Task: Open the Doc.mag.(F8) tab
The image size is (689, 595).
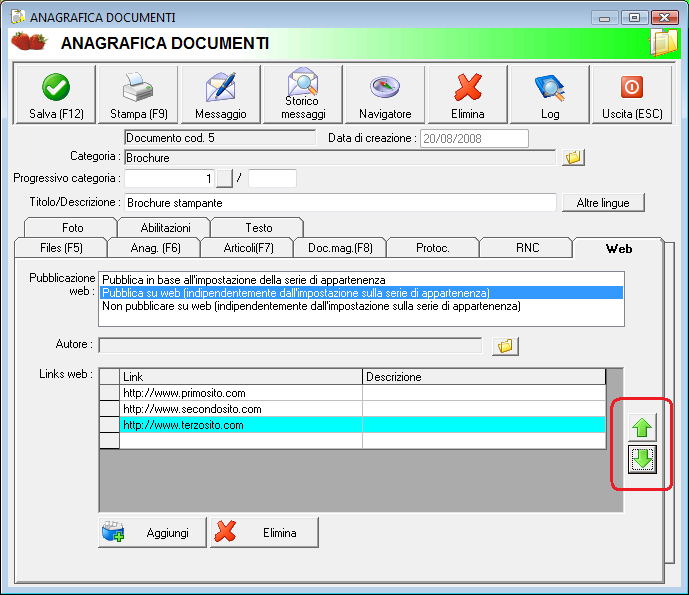Action: pyautogui.click(x=341, y=248)
